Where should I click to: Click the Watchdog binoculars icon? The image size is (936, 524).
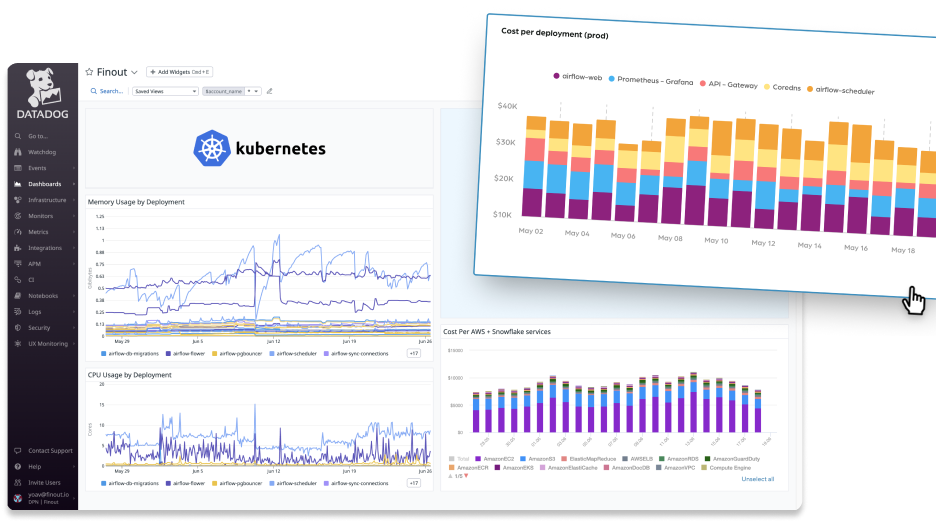[18, 152]
